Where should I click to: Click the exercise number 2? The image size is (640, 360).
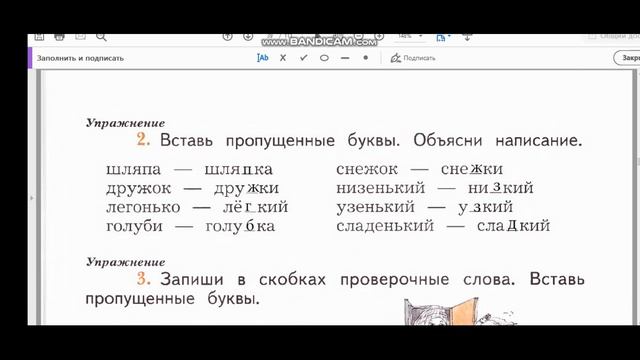pyautogui.click(x=143, y=140)
